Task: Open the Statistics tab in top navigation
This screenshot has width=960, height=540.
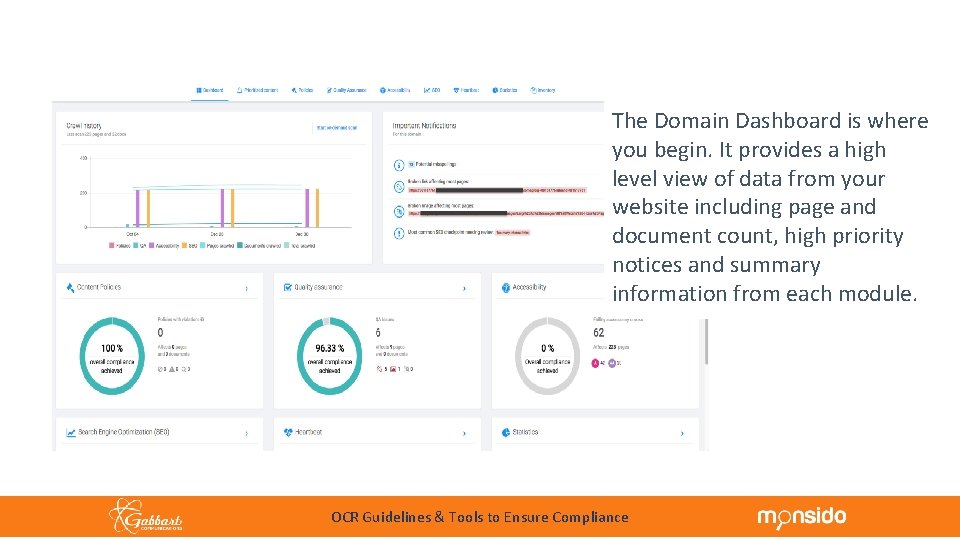Action: [x=504, y=90]
